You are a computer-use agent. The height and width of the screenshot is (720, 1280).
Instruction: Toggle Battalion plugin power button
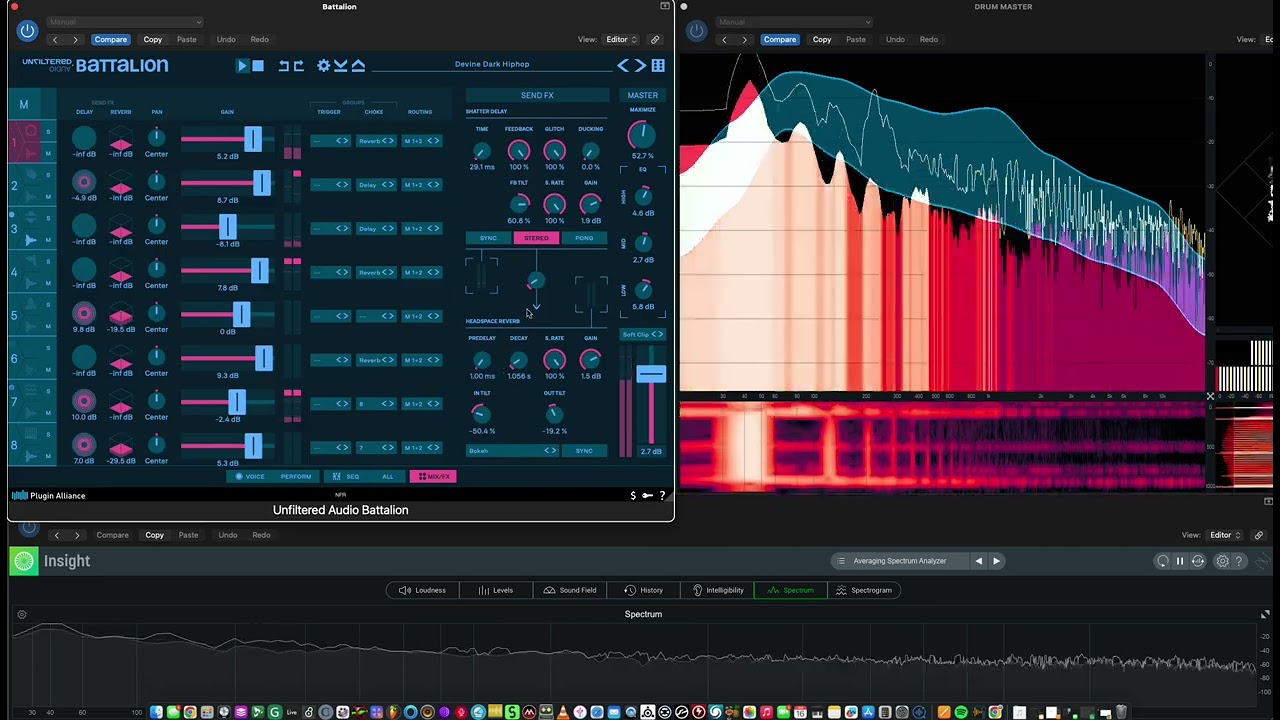pyautogui.click(x=27, y=31)
